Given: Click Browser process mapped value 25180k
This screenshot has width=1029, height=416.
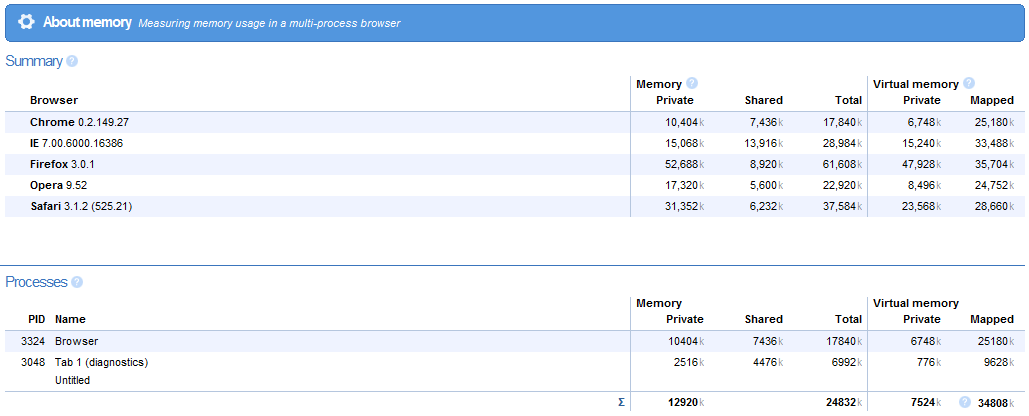Looking at the screenshot, I should point(996,341).
